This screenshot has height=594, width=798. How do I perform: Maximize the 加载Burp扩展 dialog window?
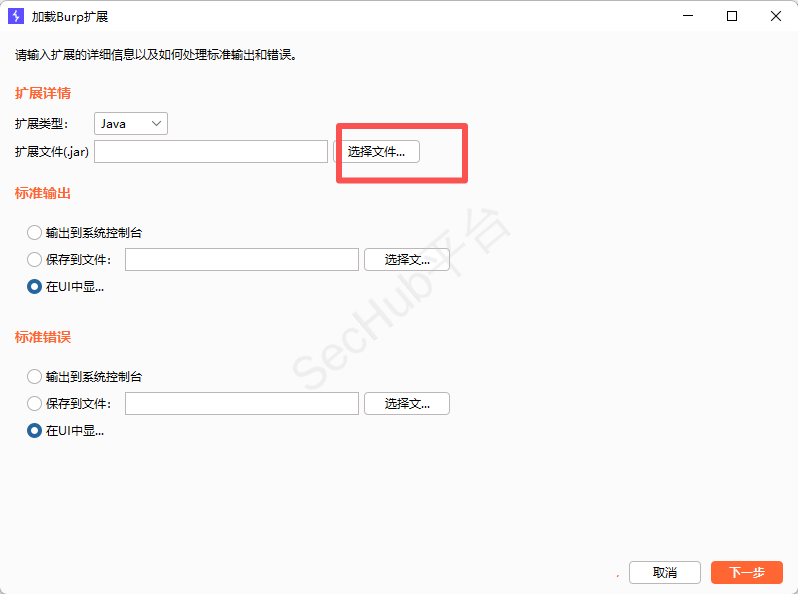click(732, 16)
